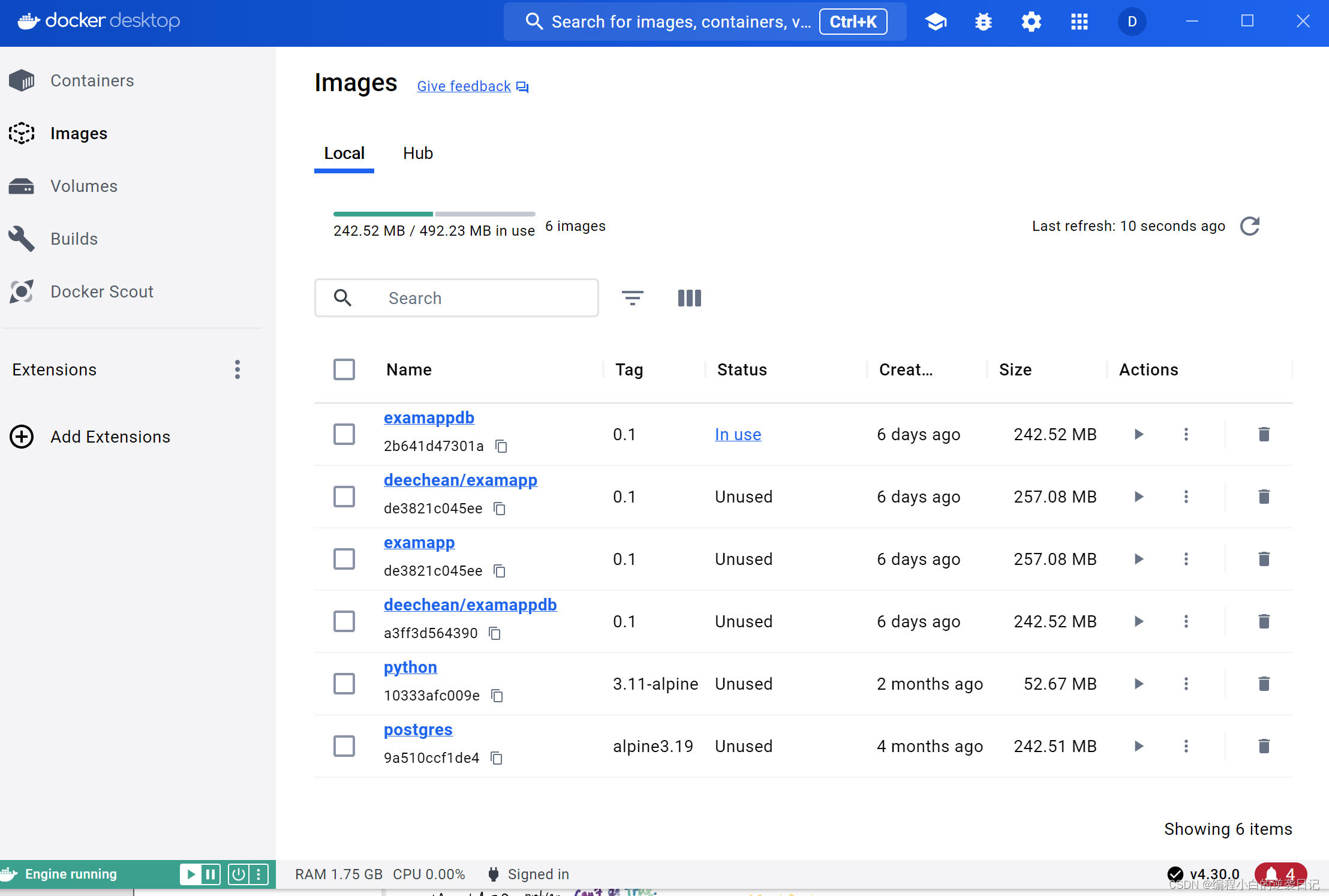Screen dimensions: 1329x896
Task: Delete the postgres image
Action: coord(1264,746)
